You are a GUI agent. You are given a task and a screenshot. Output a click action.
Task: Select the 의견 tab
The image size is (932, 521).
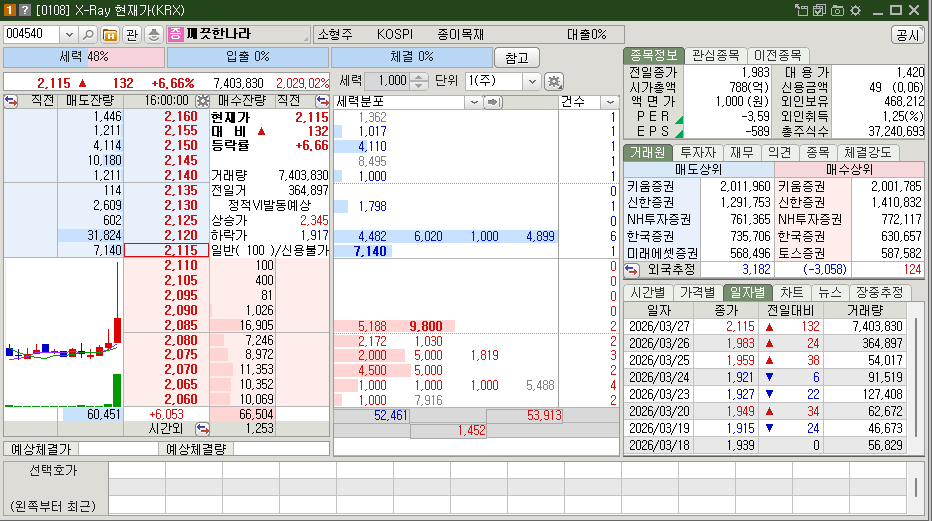tap(779, 153)
